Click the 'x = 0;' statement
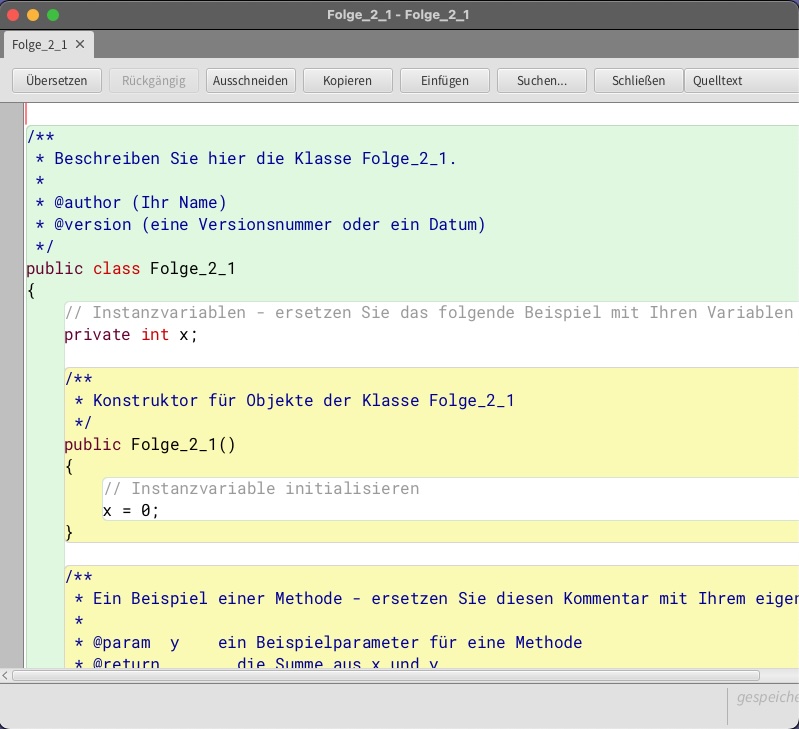Screen dimensions: 799x729 click(131, 511)
